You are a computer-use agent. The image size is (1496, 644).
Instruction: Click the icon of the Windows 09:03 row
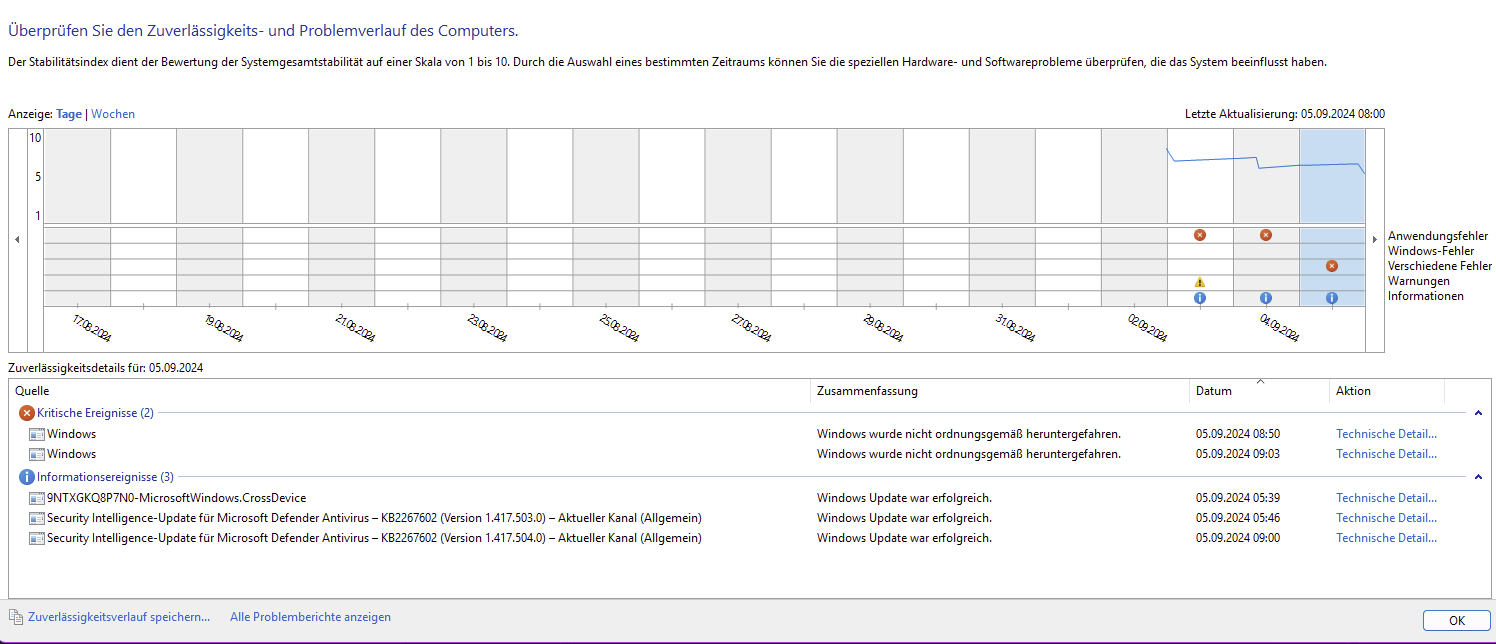pos(37,454)
